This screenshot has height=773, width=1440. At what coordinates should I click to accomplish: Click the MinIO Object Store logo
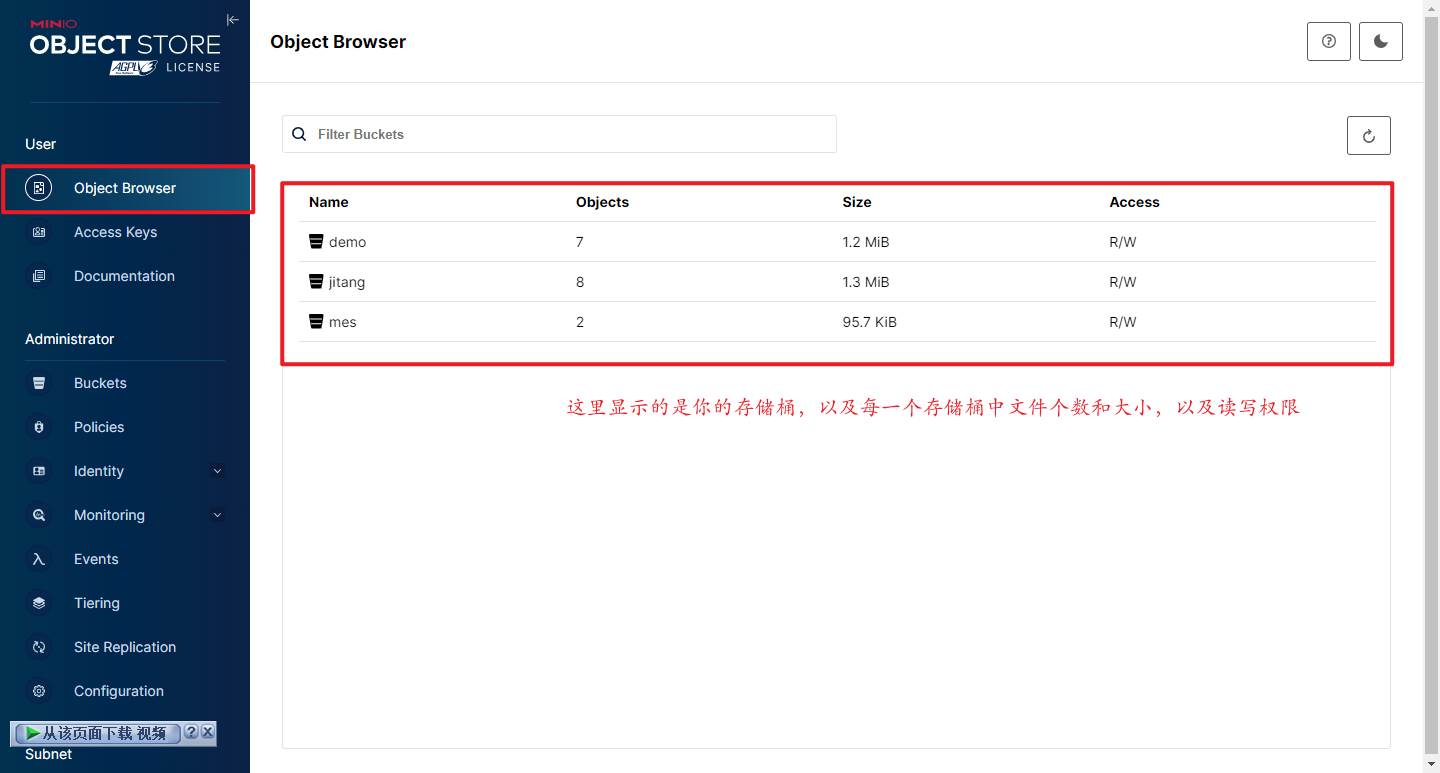(125, 46)
